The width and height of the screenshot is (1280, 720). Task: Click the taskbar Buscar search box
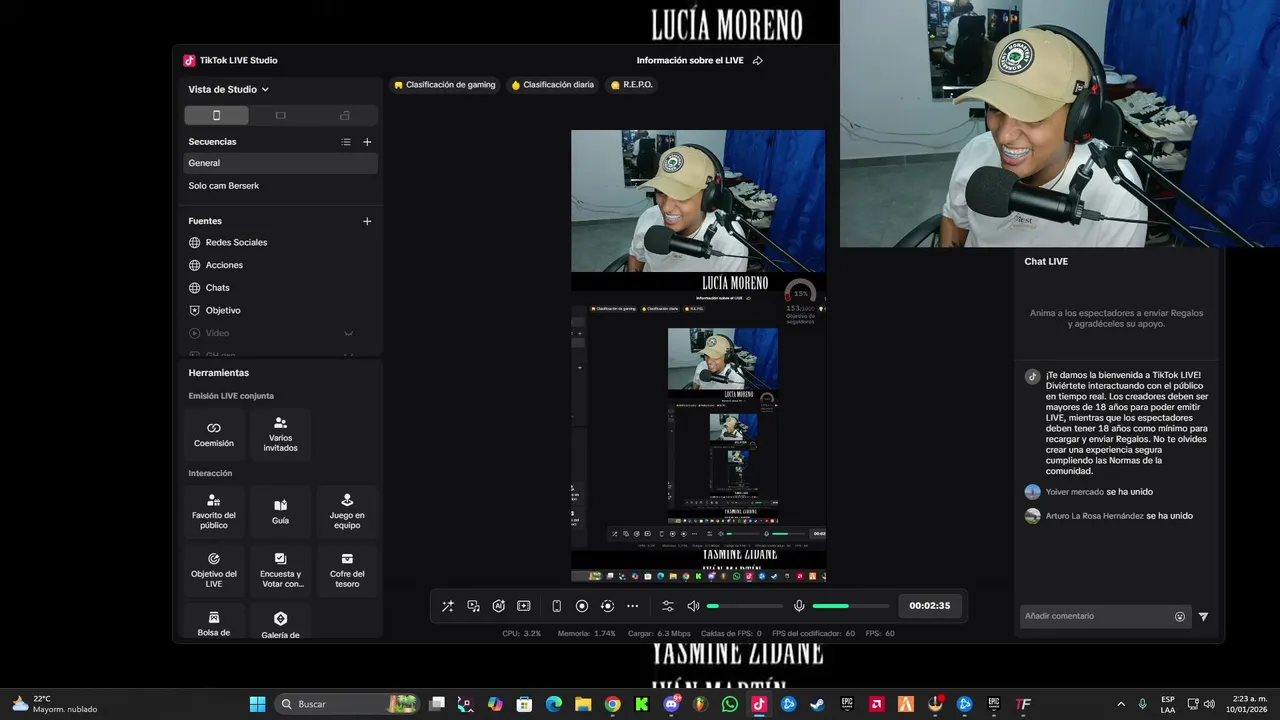pyautogui.click(x=347, y=704)
